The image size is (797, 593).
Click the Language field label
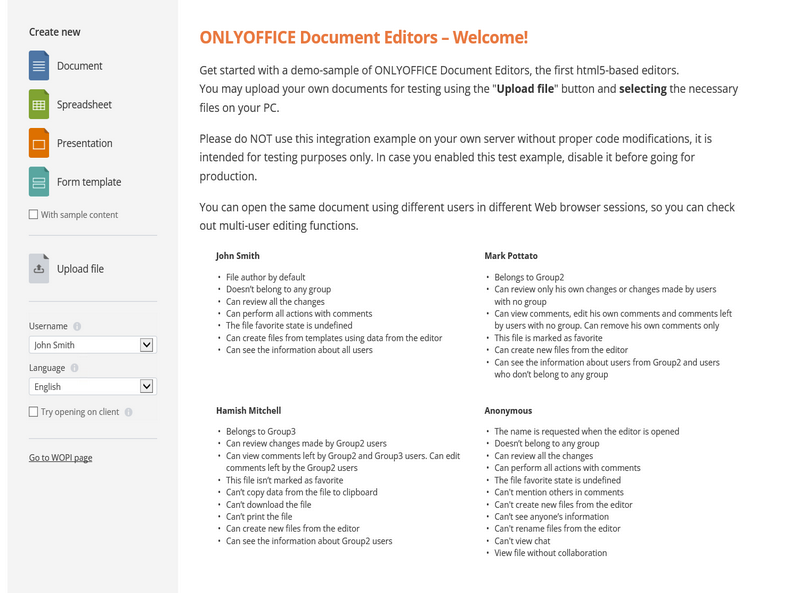[47, 368]
